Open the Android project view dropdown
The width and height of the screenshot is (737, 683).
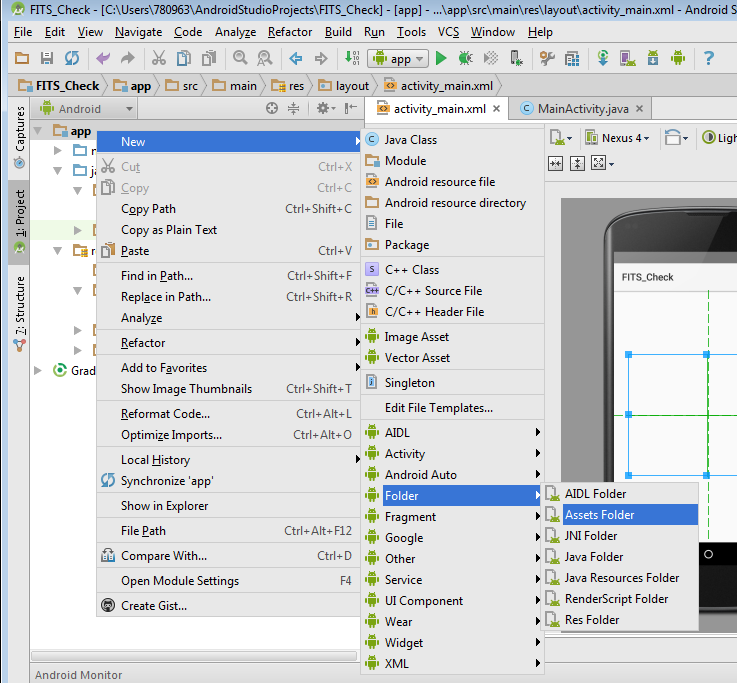pos(85,109)
